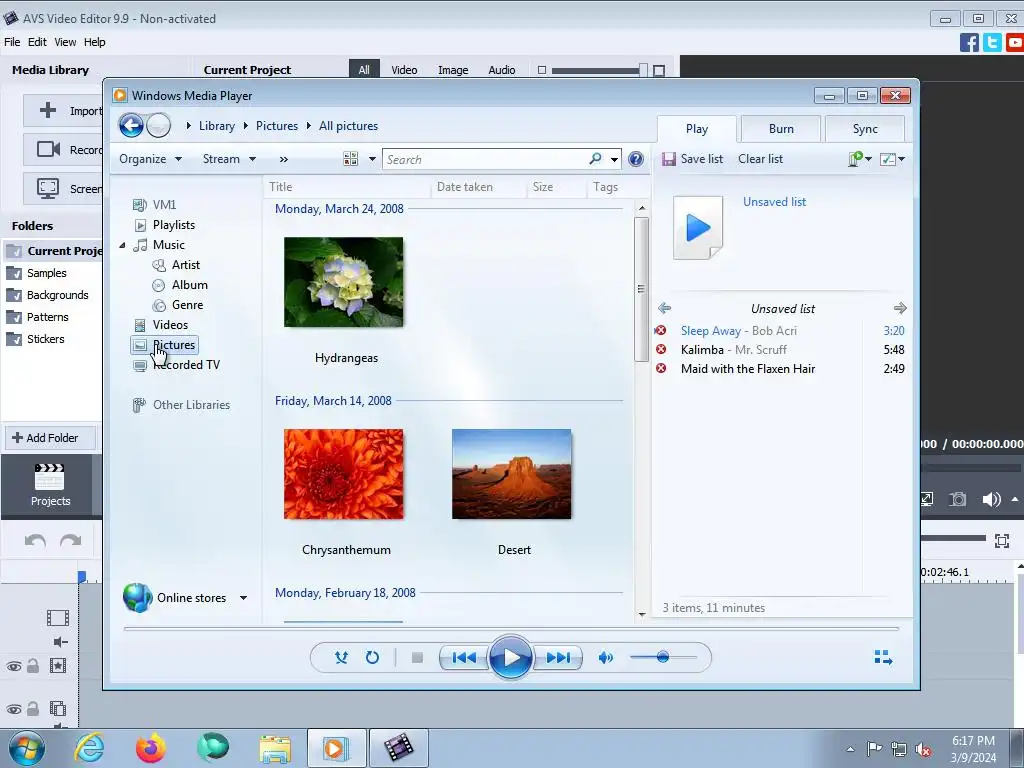Viewport: 1024px width, 768px height.
Task: Turn repeat on in Media Player
Action: [372, 658]
